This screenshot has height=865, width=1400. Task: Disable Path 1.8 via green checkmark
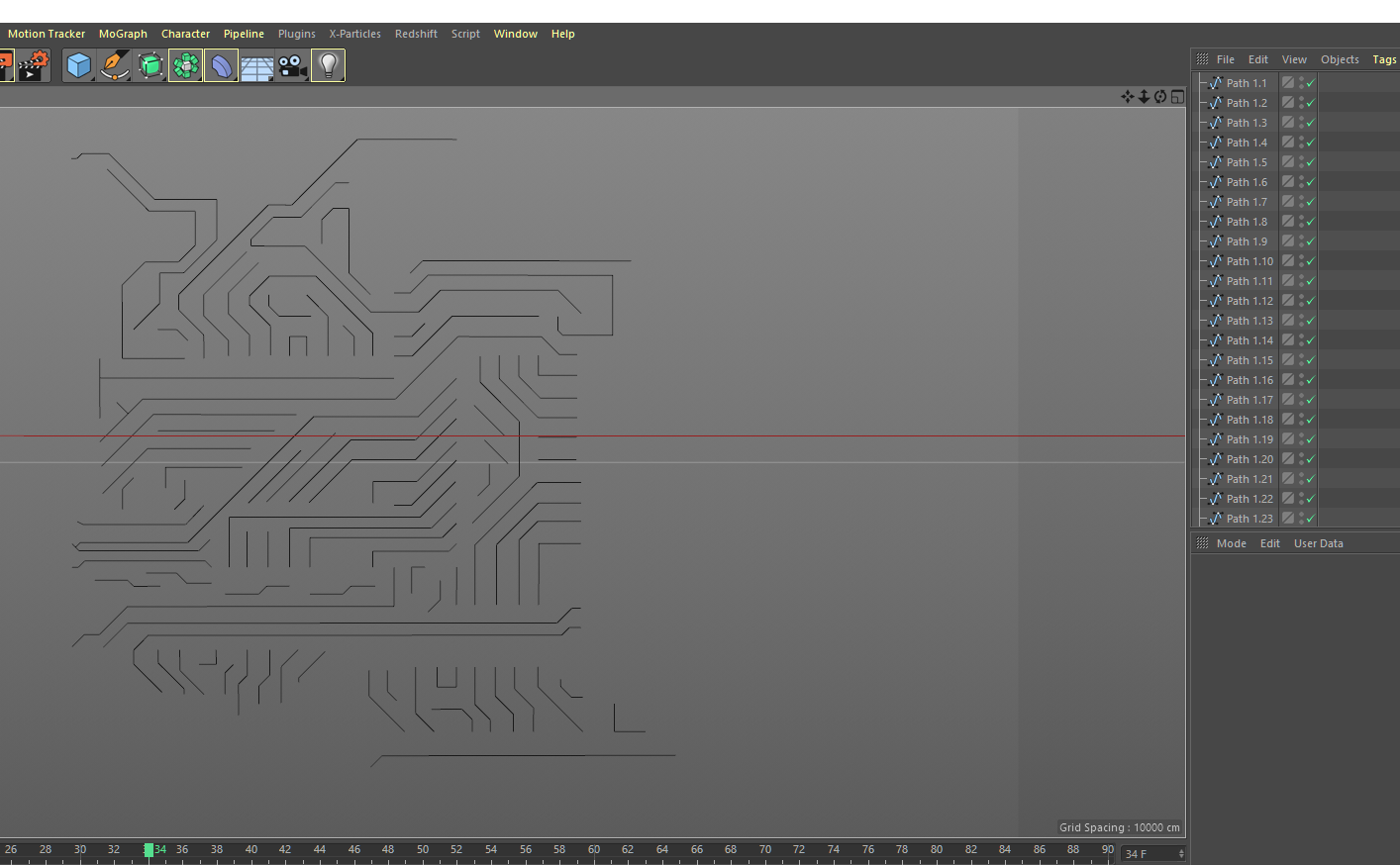click(x=1311, y=222)
